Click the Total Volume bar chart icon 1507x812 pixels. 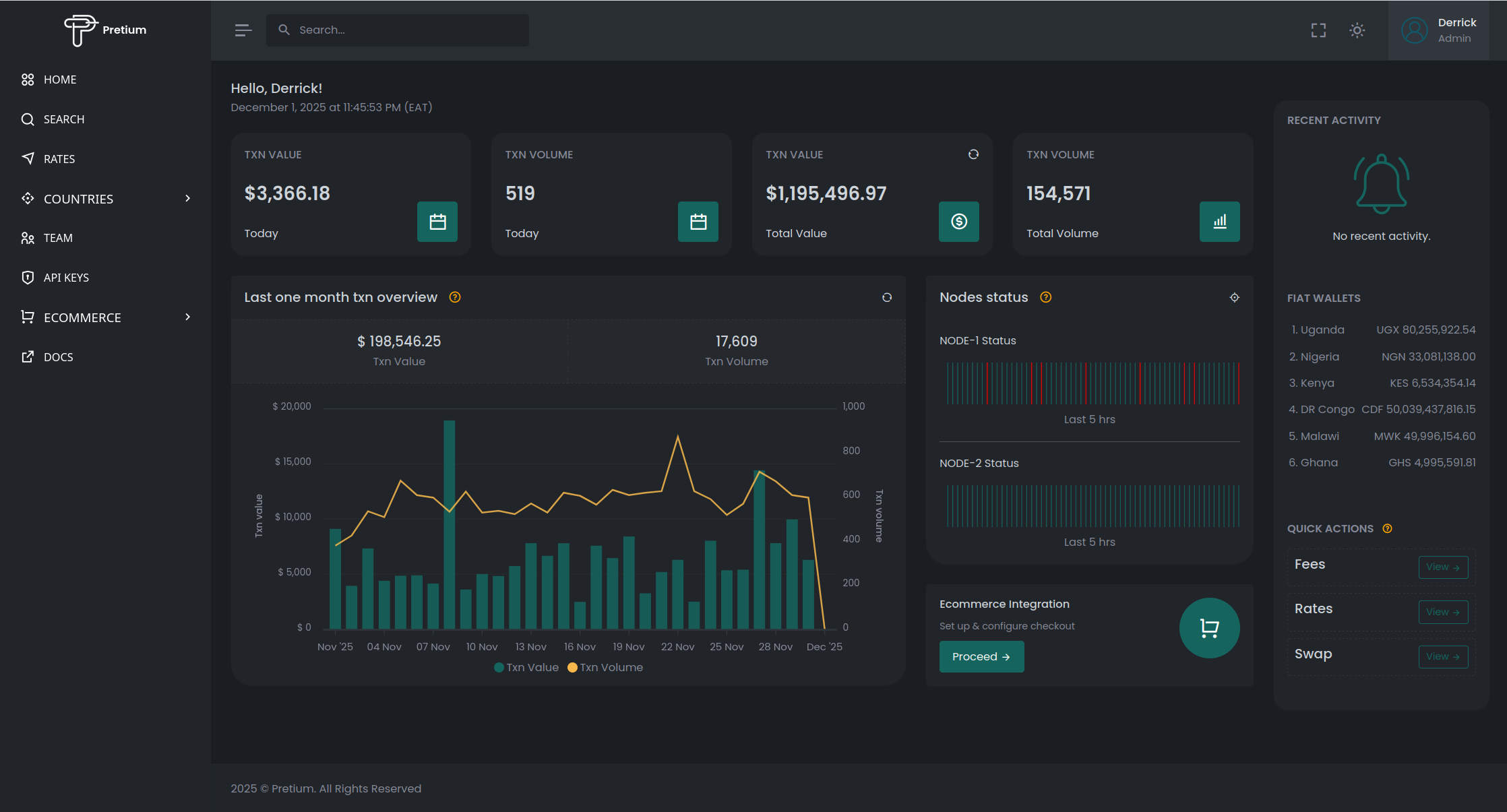tap(1219, 222)
